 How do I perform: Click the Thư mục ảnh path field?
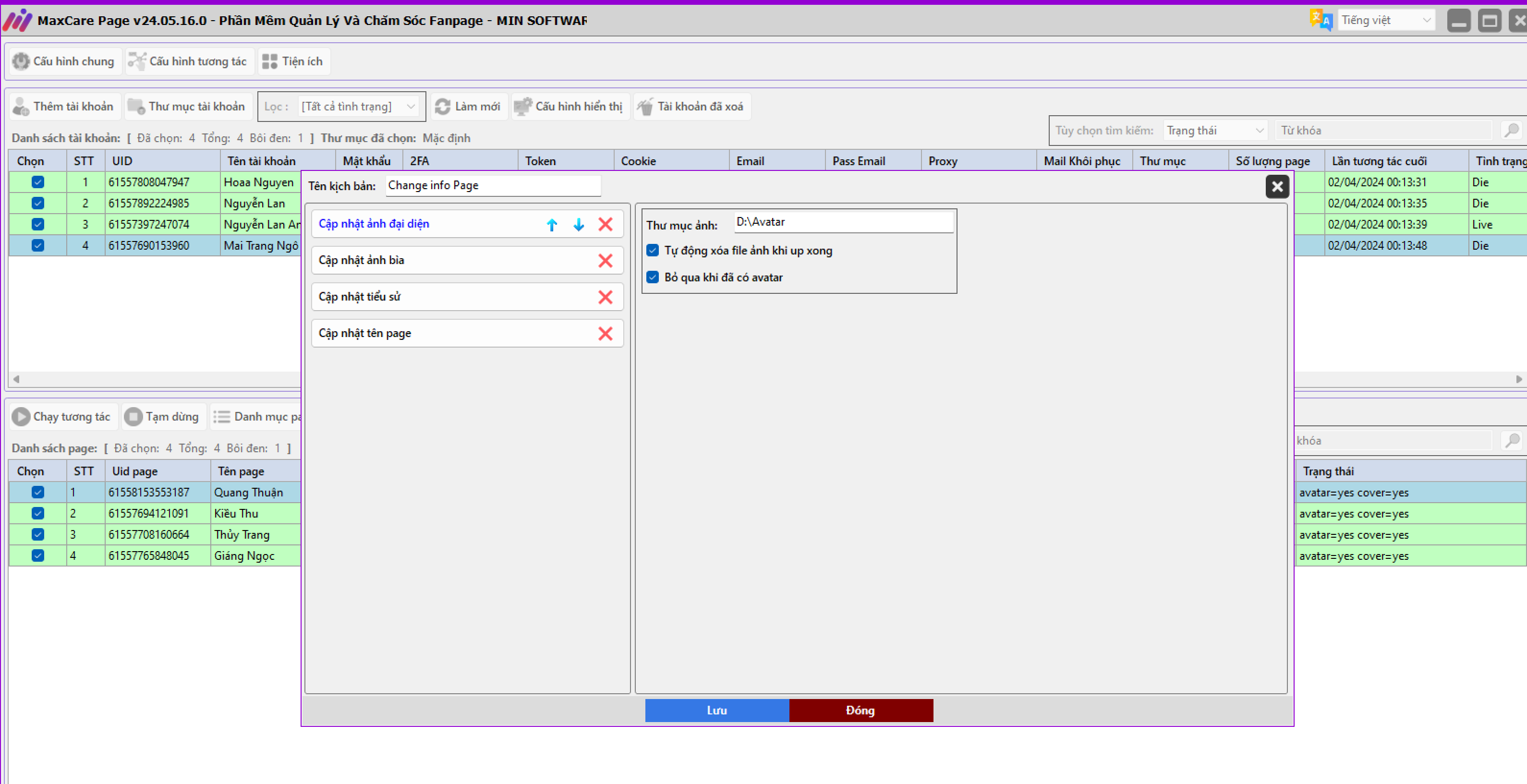[x=842, y=222]
